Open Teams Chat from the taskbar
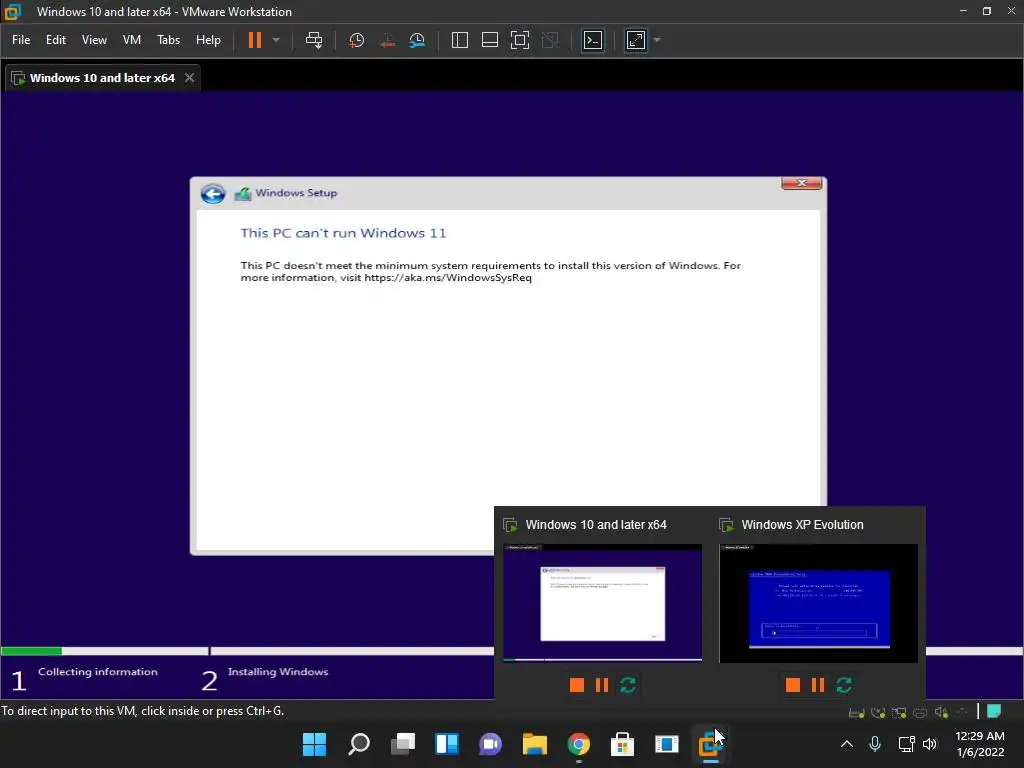The width and height of the screenshot is (1024, 768). pyautogui.click(x=490, y=744)
